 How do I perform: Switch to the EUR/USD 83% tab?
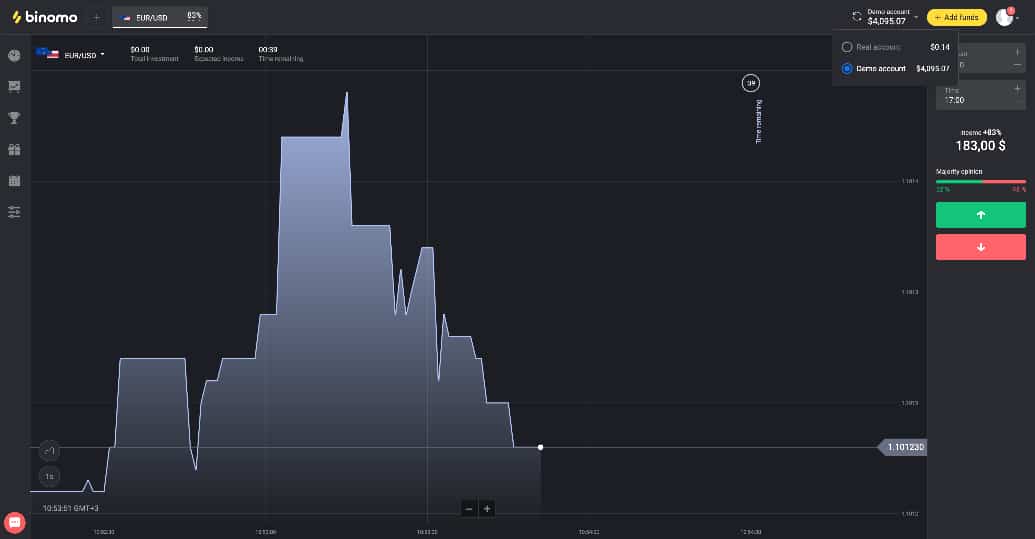coord(160,18)
